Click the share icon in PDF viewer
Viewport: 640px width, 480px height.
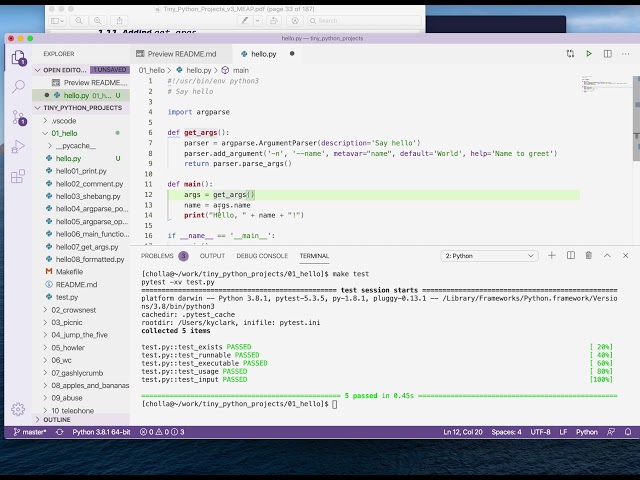[x=119, y=20]
